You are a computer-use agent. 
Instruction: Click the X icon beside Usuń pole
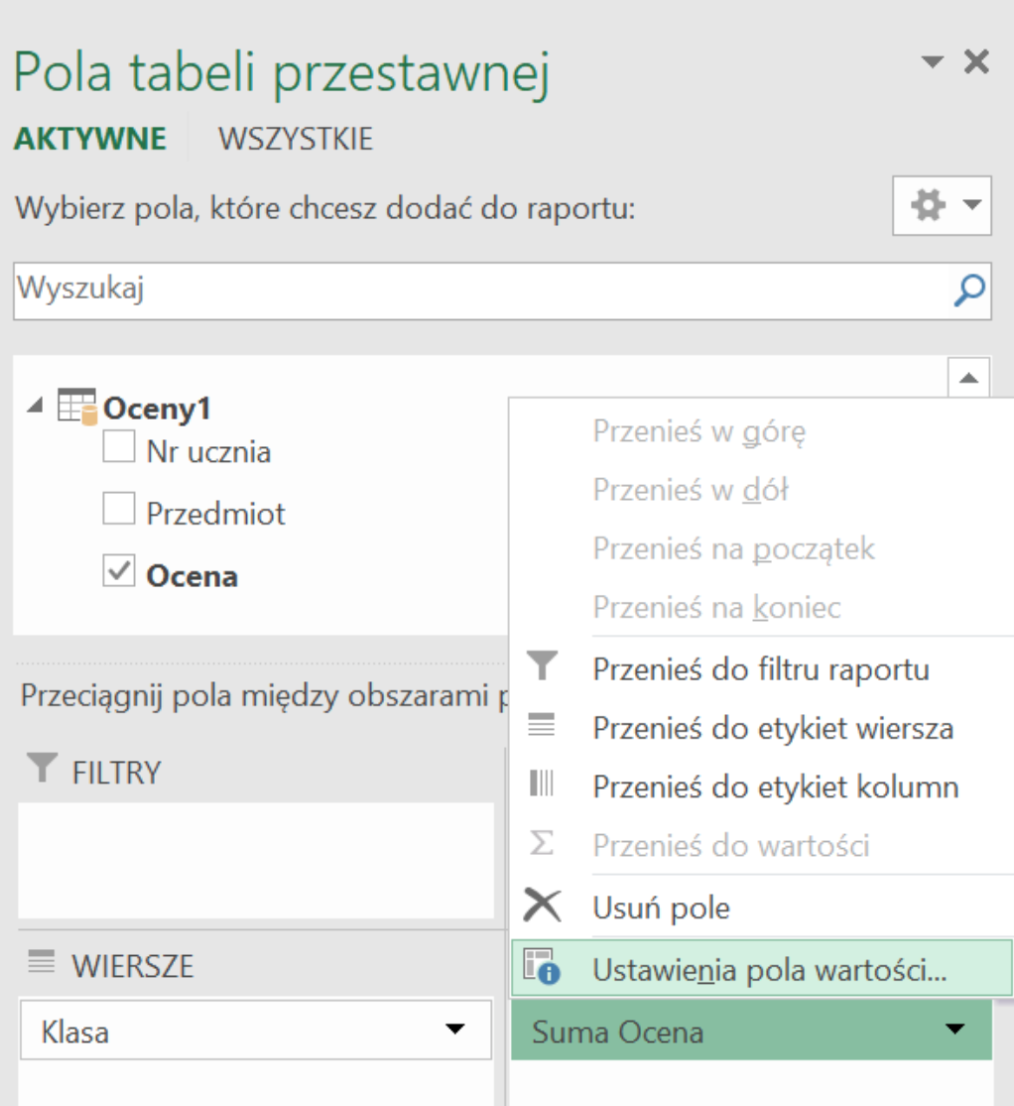(542, 906)
